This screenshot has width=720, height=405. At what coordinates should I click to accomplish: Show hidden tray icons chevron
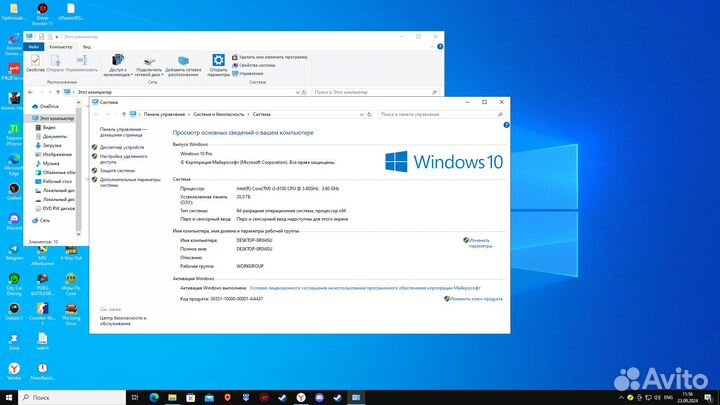(621, 398)
